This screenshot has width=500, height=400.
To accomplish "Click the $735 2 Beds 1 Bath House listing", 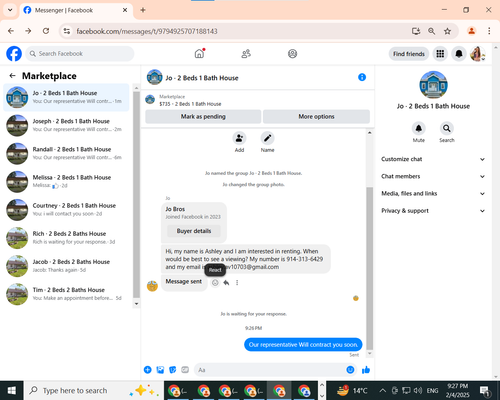I will click(x=190, y=104).
